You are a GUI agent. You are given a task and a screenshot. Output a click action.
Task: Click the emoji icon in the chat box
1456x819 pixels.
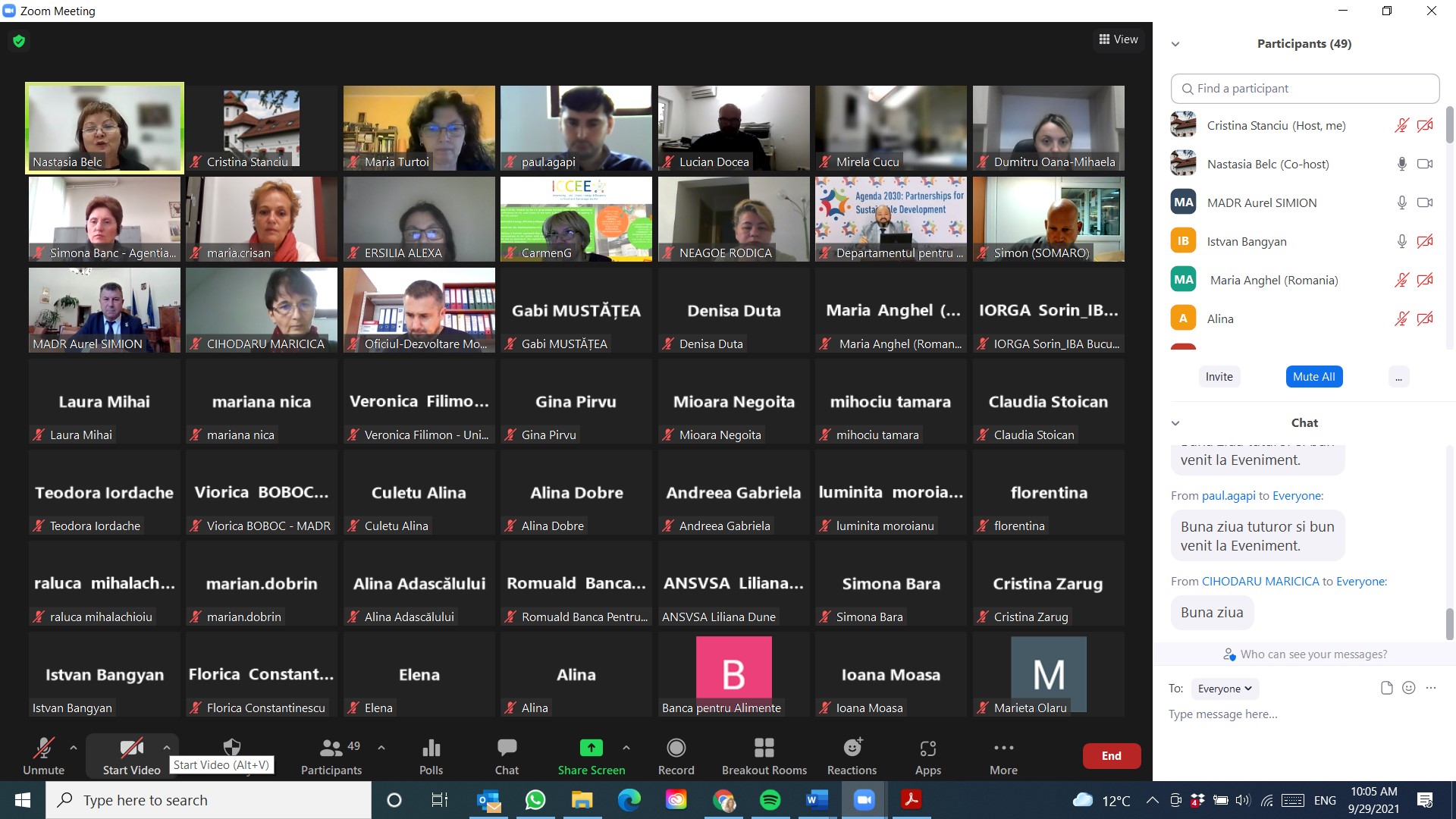tap(1409, 688)
